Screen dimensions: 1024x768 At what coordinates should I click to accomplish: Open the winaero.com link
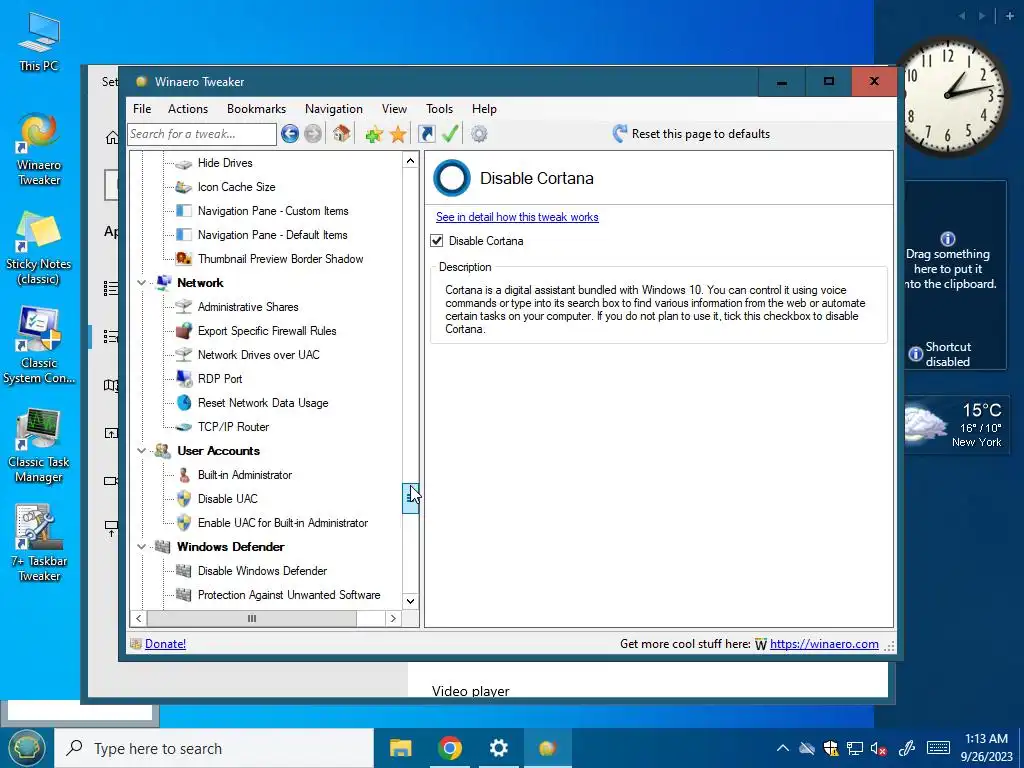[x=824, y=644]
